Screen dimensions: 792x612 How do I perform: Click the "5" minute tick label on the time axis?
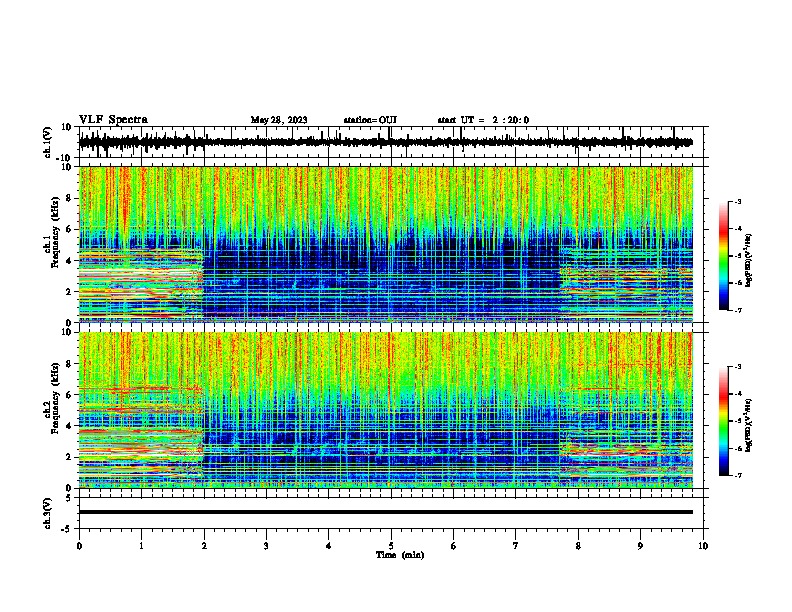[x=391, y=546]
